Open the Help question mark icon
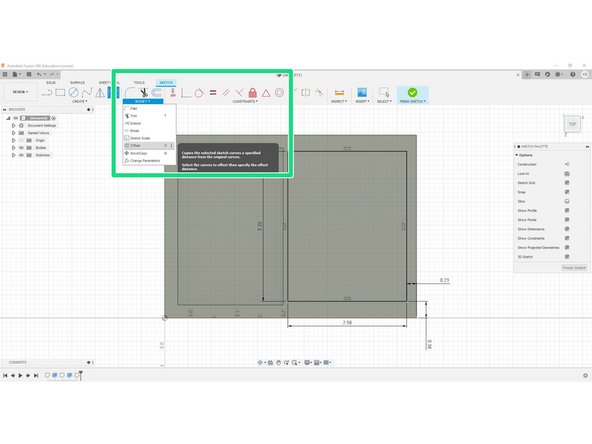 [573, 74]
